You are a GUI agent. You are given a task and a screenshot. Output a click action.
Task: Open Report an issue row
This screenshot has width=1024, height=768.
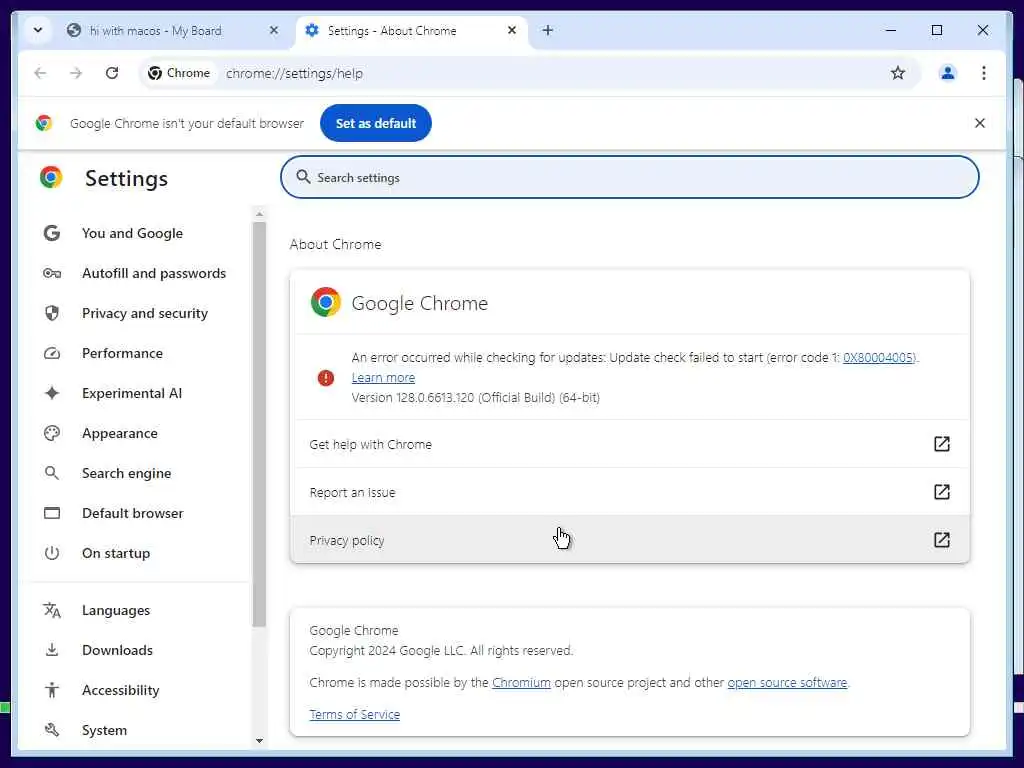click(x=630, y=492)
